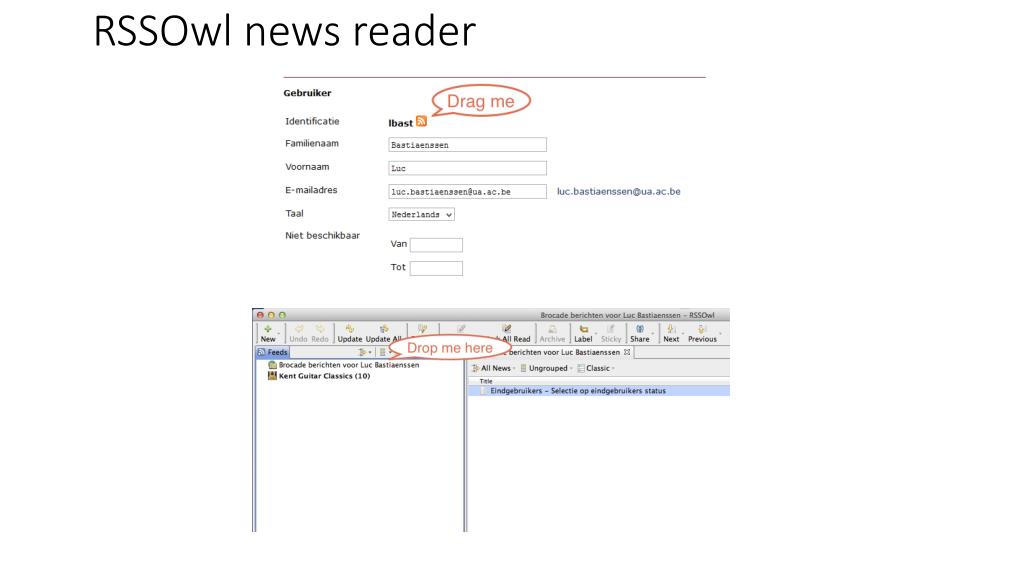Click the Update All toolbar button

point(383,334)
